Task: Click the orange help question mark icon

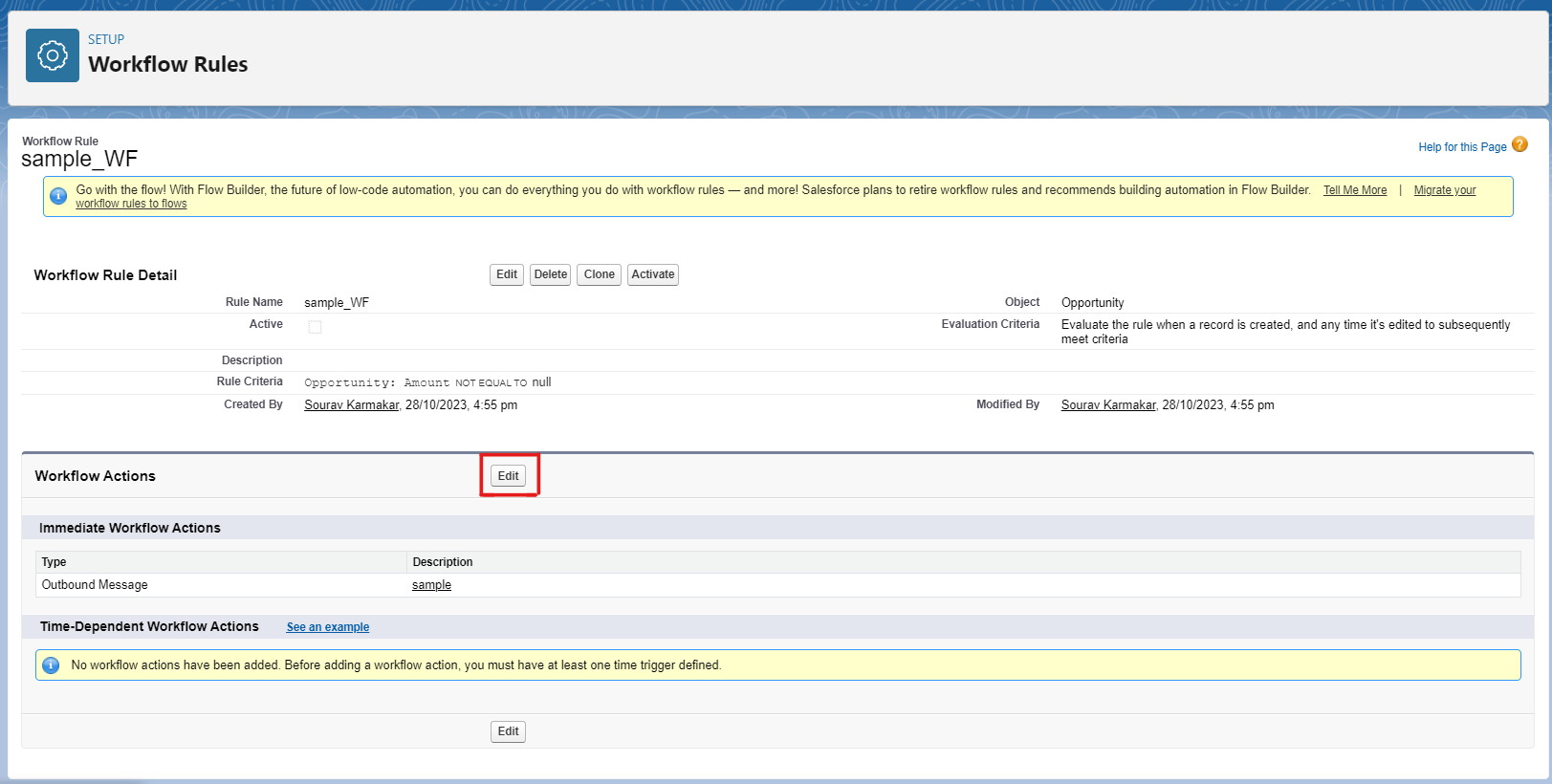Action: click(x=1519, y=144)
